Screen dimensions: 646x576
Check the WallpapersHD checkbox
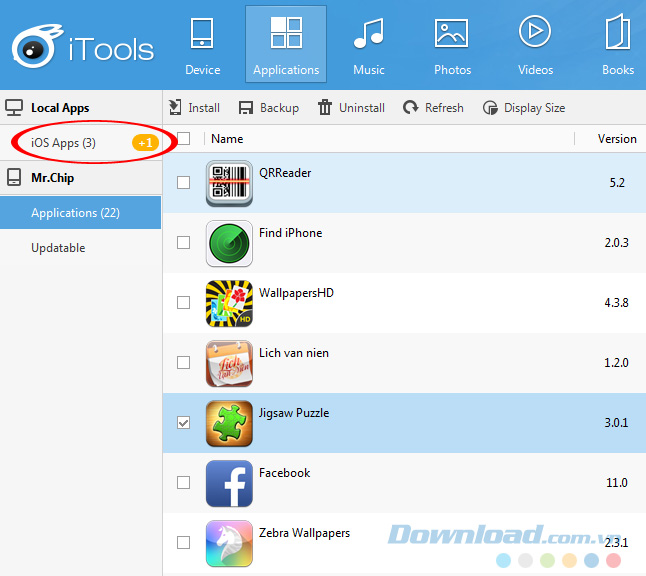(x=183, y=303)
